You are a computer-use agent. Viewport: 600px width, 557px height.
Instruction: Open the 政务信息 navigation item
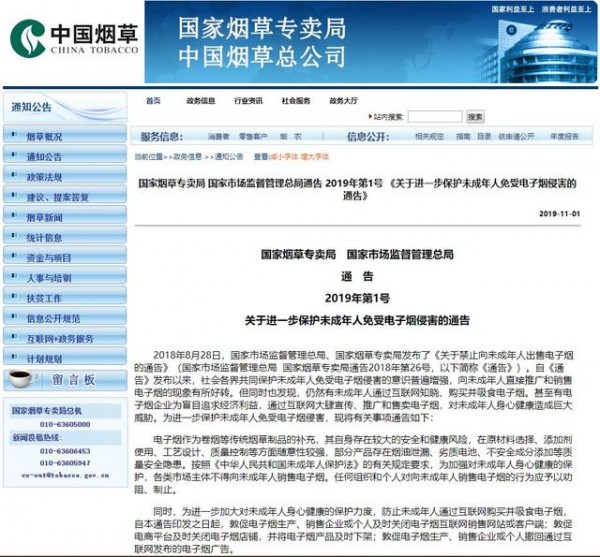coord(201,101)
